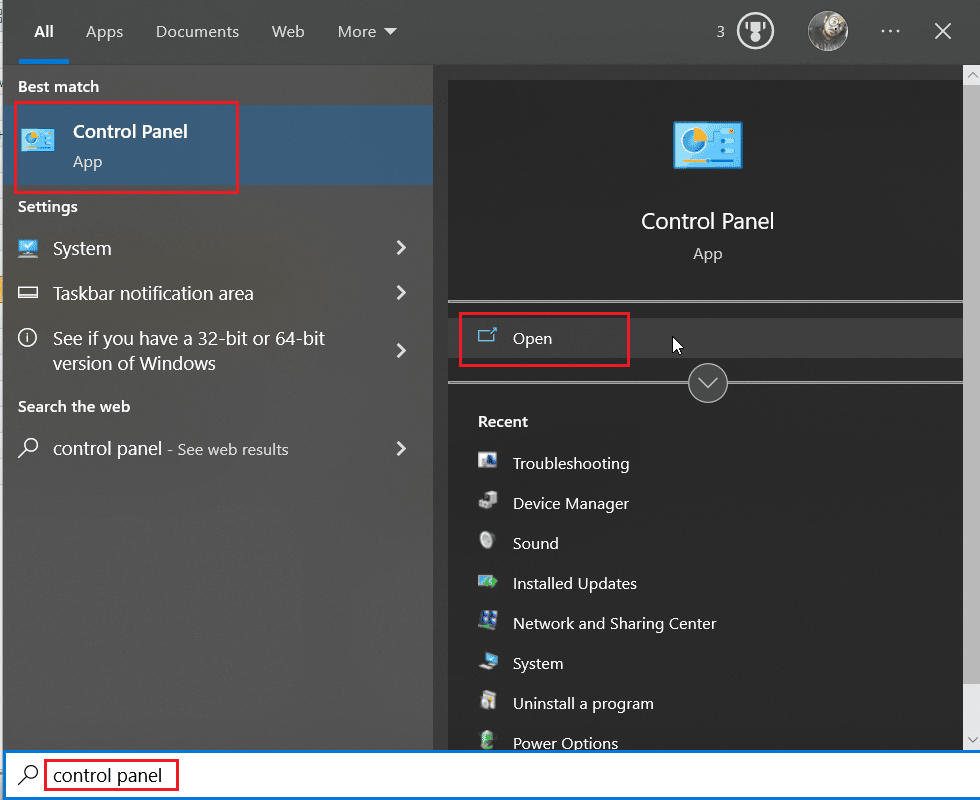Click the large Control Panel preview icon
This screenshot has height=800, width=980.
(707, 145)
